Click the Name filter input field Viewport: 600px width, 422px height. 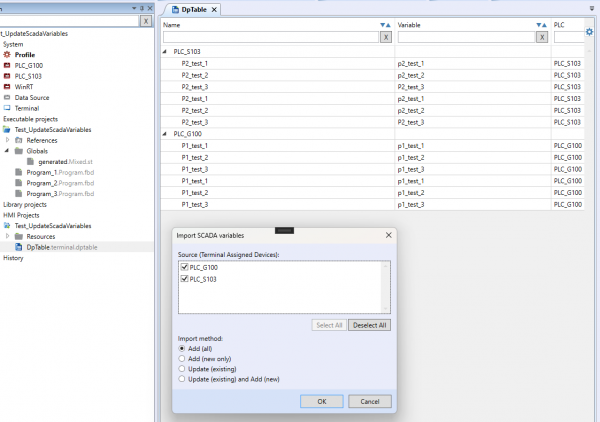(x=271, y=37)
